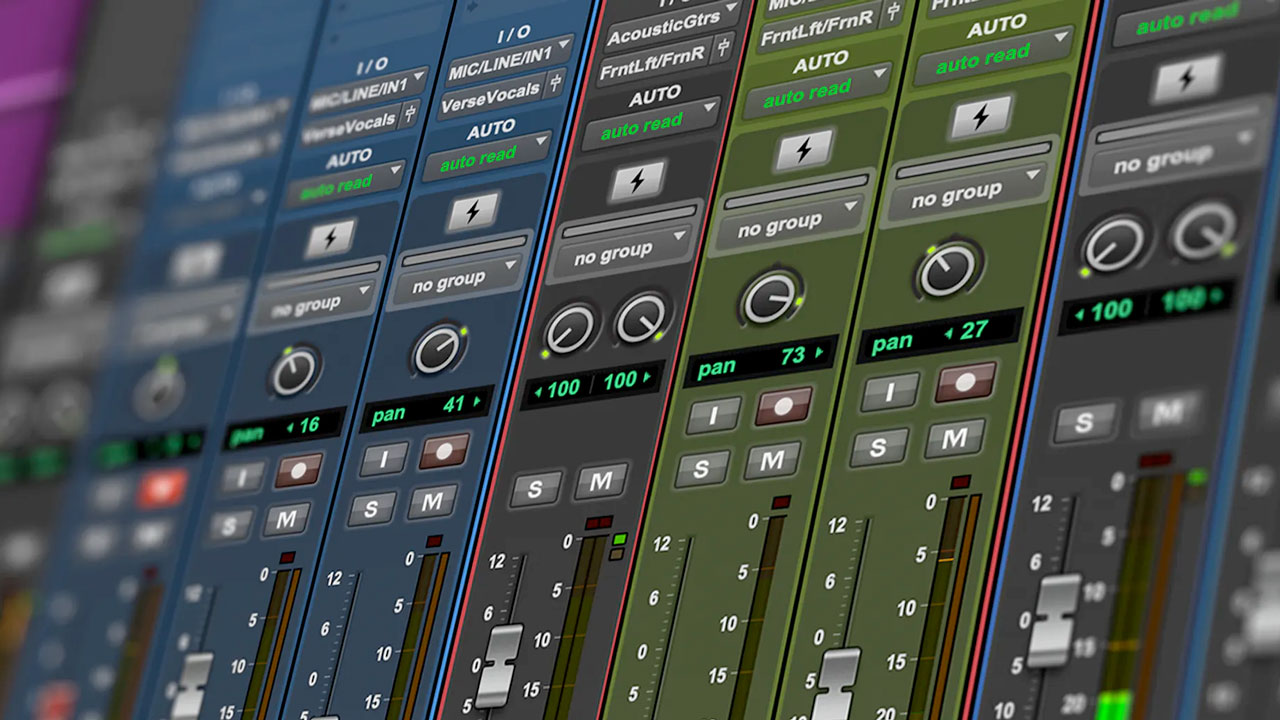Solo the pan 73 channel
Screen dimensions: 1280x720
[x=702, y=468]
